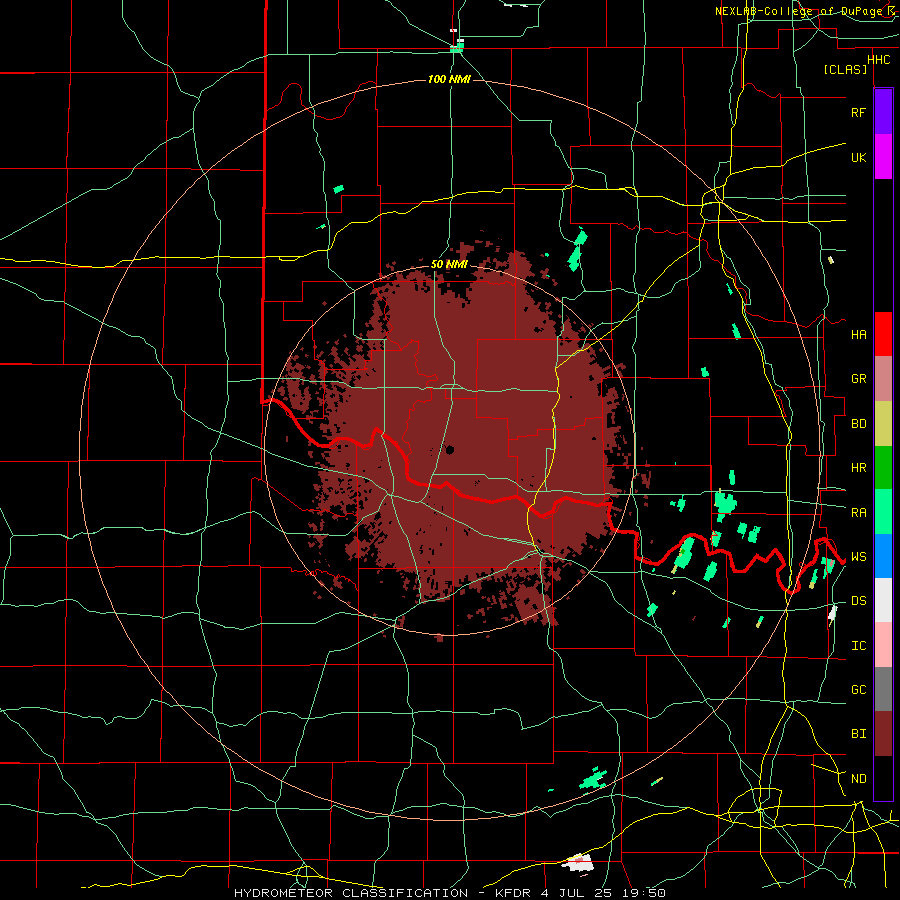Viewport: 900px width, 900px height.
Task: Click the DS legend label
Action: tap(858, 601)
